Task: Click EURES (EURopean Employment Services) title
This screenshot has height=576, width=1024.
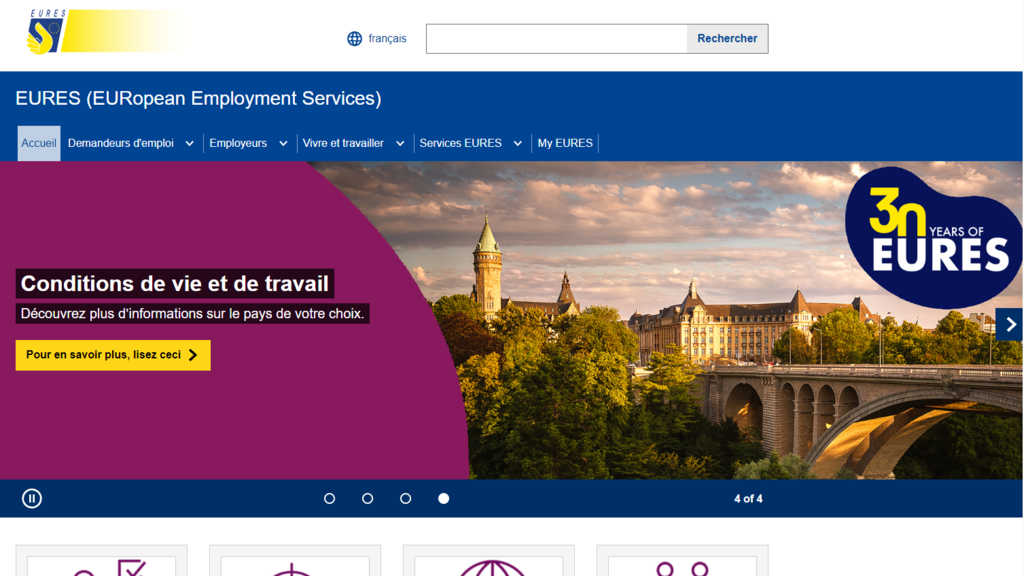Action: pyautogui.click(x=199, y=99)
